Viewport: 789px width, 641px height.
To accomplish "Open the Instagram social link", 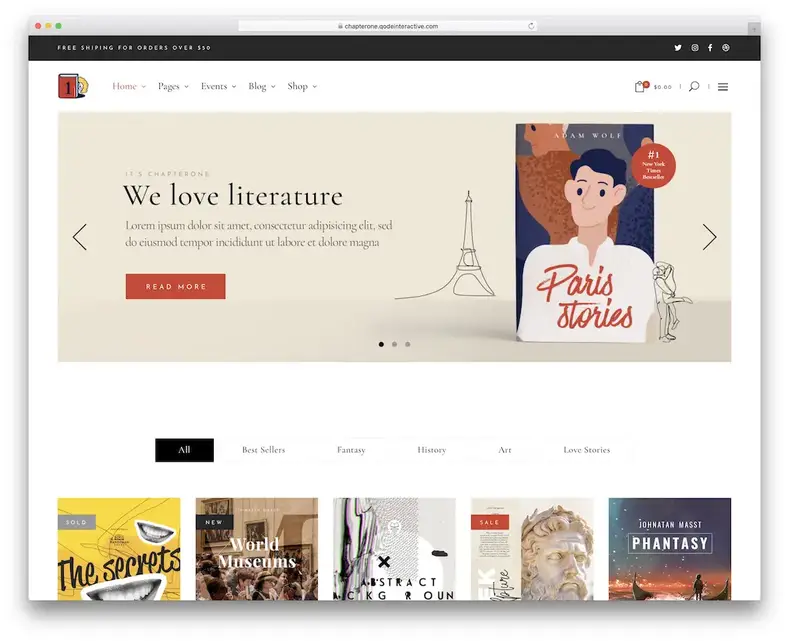I will point(694,48).
